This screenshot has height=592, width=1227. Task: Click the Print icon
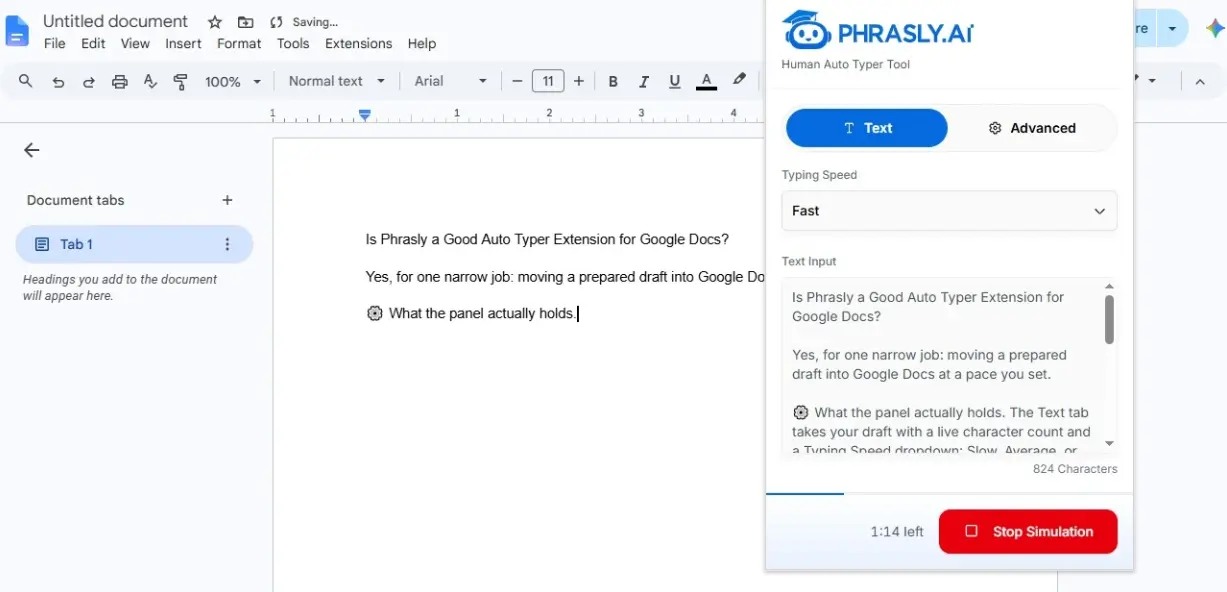click(120, 81)
